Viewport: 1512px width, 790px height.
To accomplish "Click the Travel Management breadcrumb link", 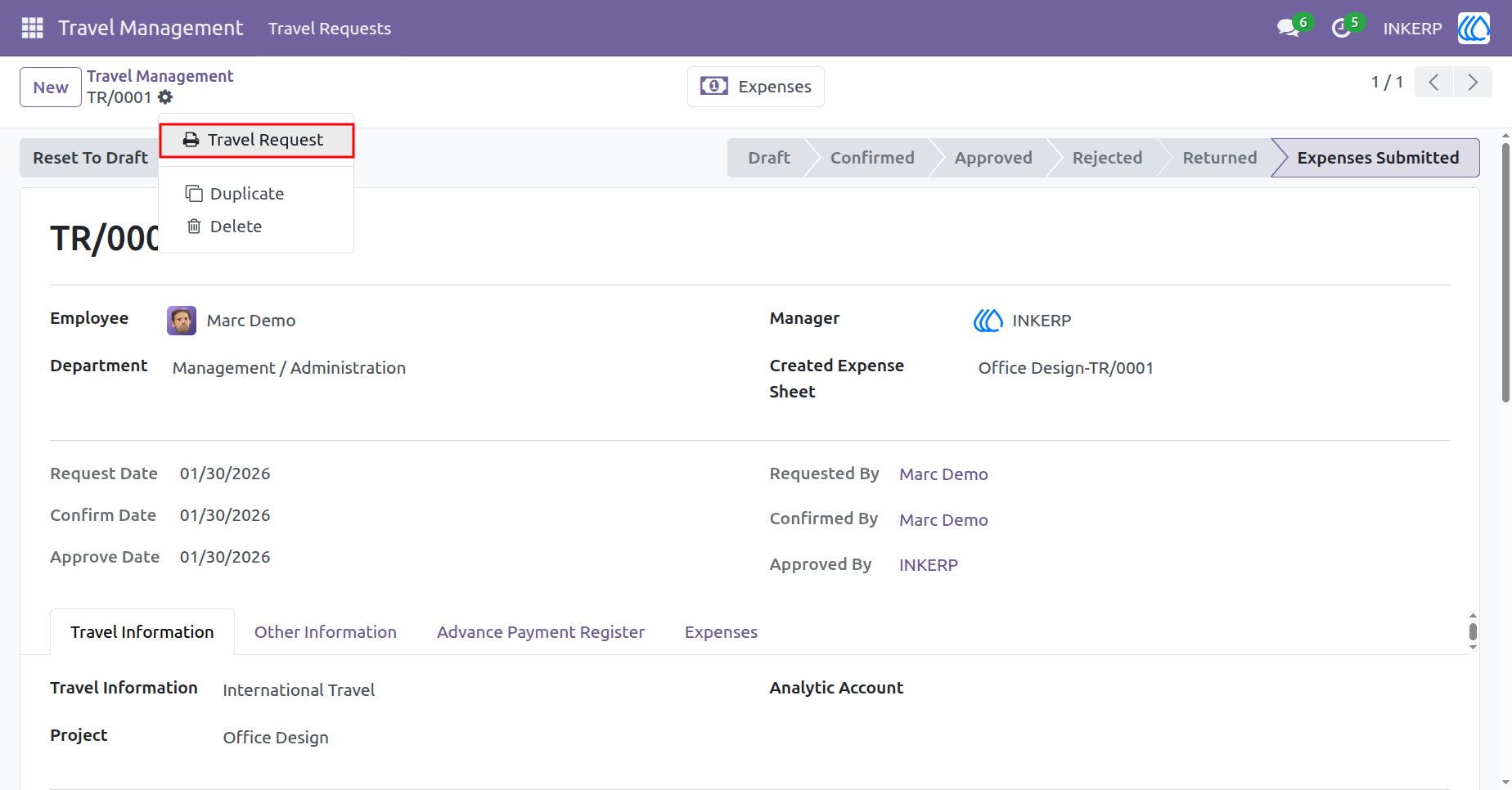I will click(160, 76).
